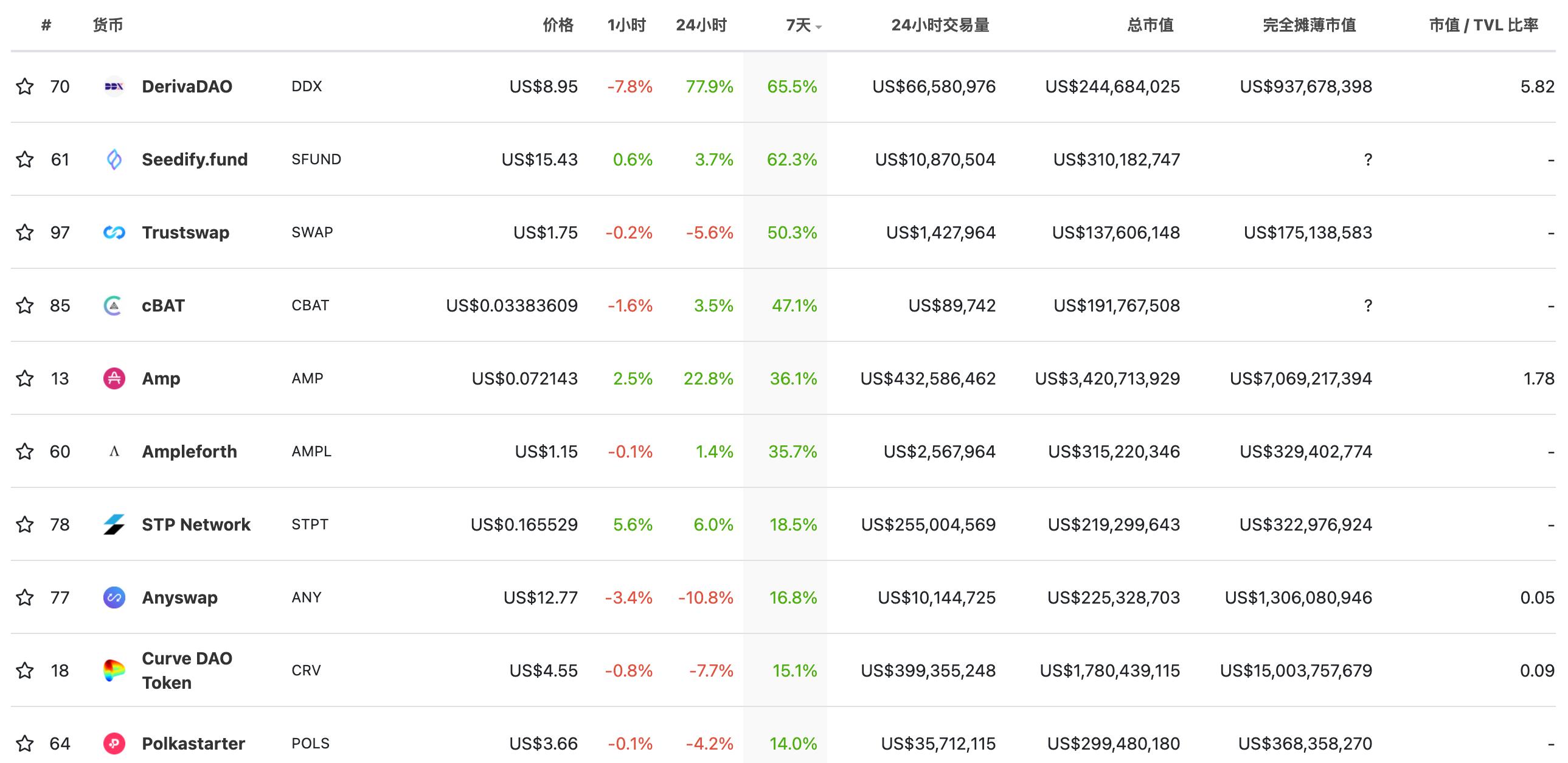Open the Ampleforth coin page link

point(189,452)
